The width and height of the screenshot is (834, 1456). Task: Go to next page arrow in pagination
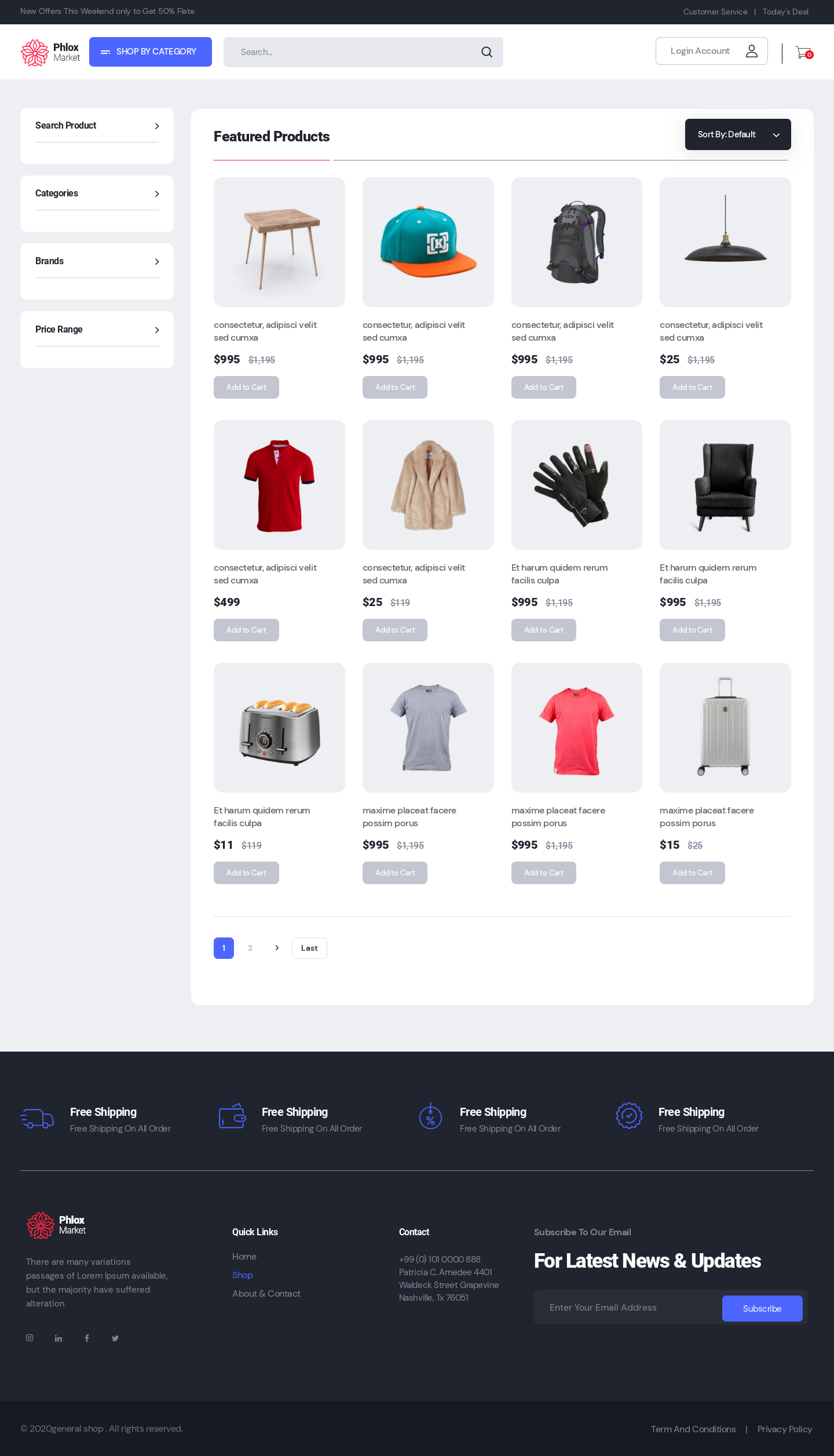[277, 948]
